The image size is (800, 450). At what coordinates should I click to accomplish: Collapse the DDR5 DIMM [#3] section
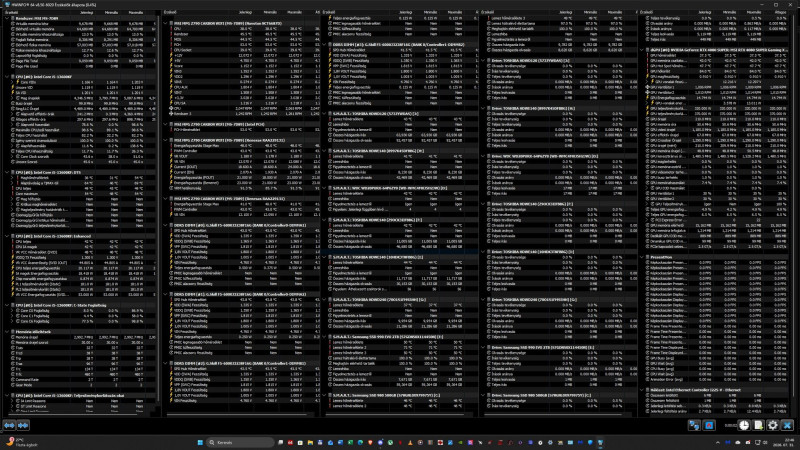(x=324, y=44)
